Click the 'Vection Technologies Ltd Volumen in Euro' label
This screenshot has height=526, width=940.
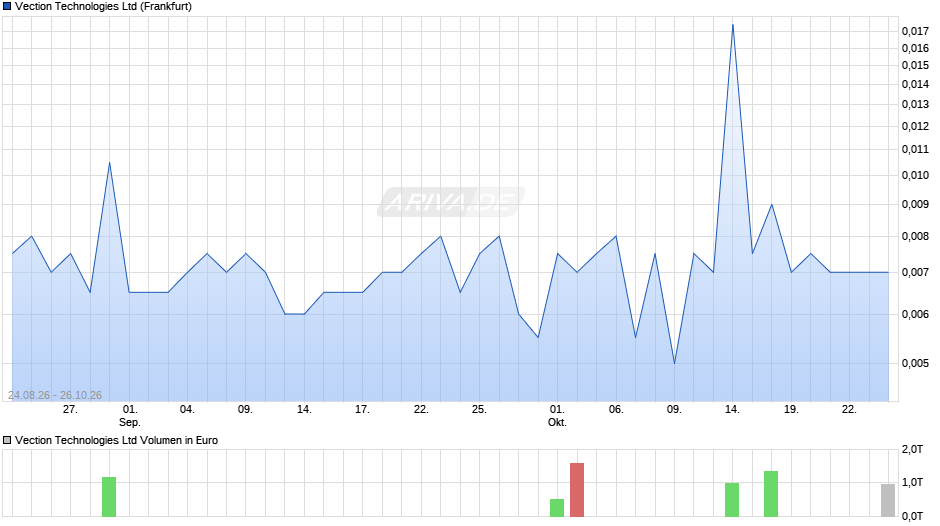116,440
